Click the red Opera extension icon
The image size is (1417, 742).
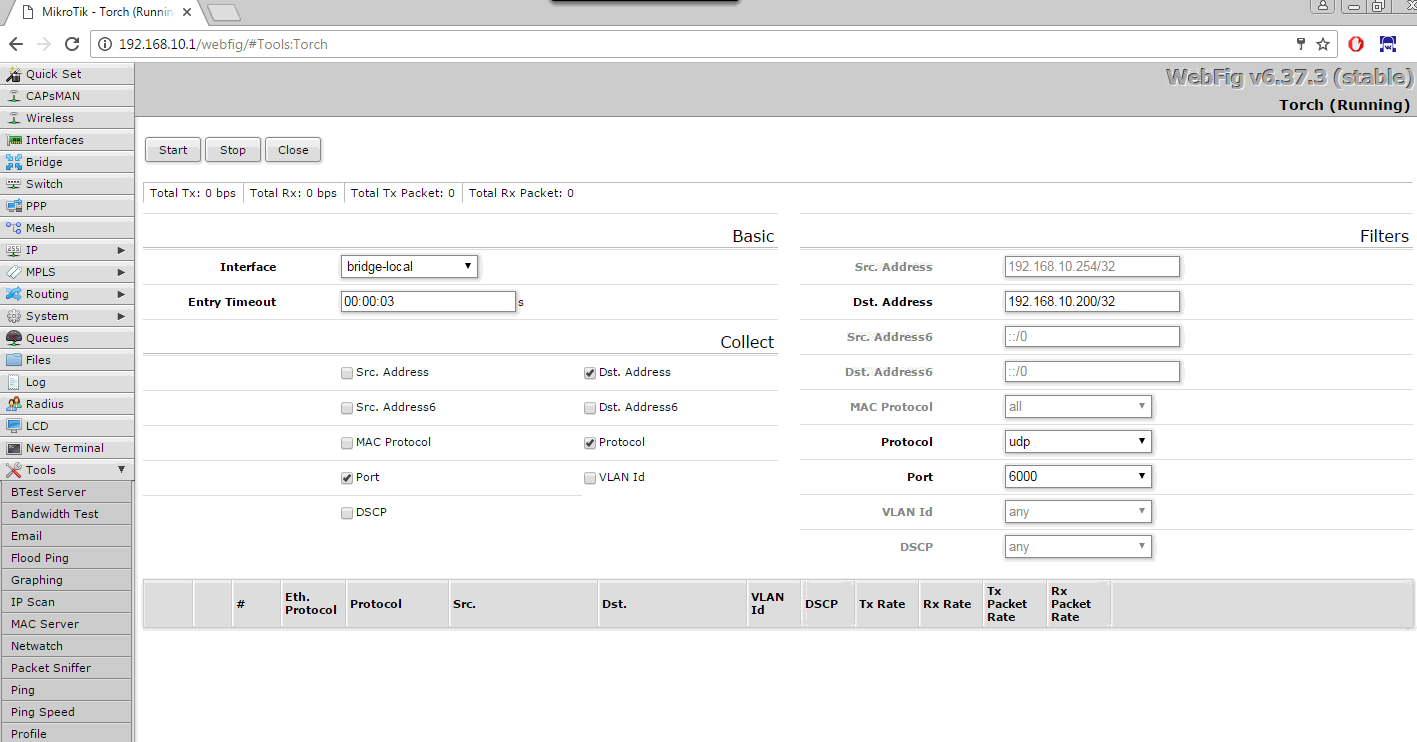tap(1356, 44)
